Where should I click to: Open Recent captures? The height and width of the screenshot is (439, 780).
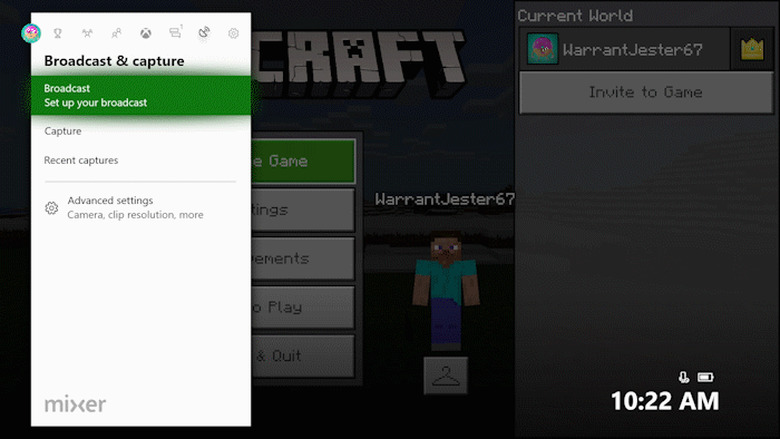141,160
